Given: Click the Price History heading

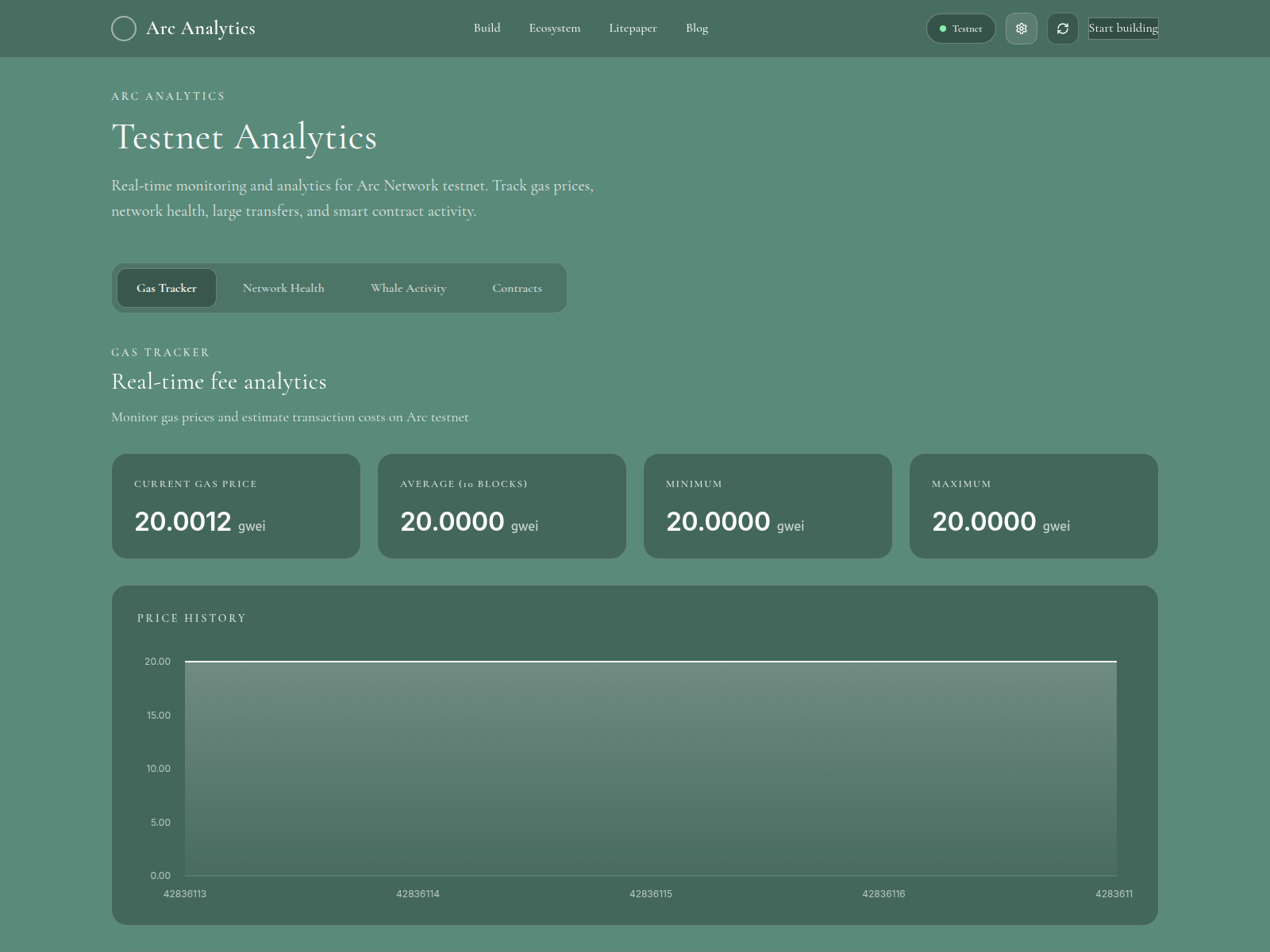Looking at the screenshot, I should [192, 618].
